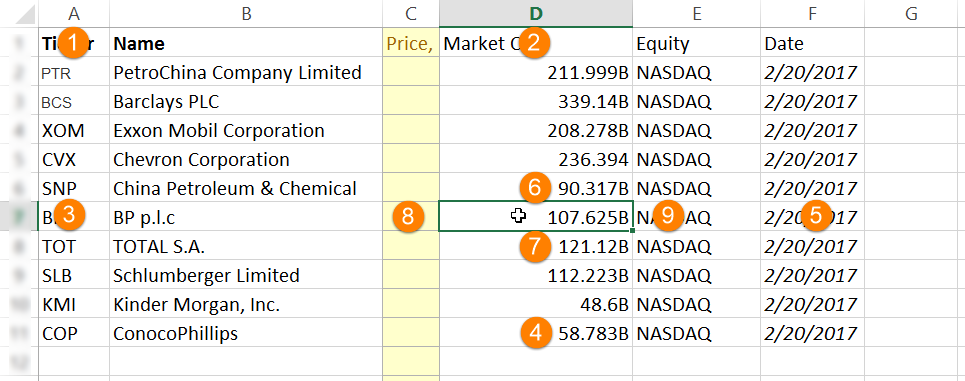Select column E header
This screenshot has width=965, height=381.
(x=696, y=14)
